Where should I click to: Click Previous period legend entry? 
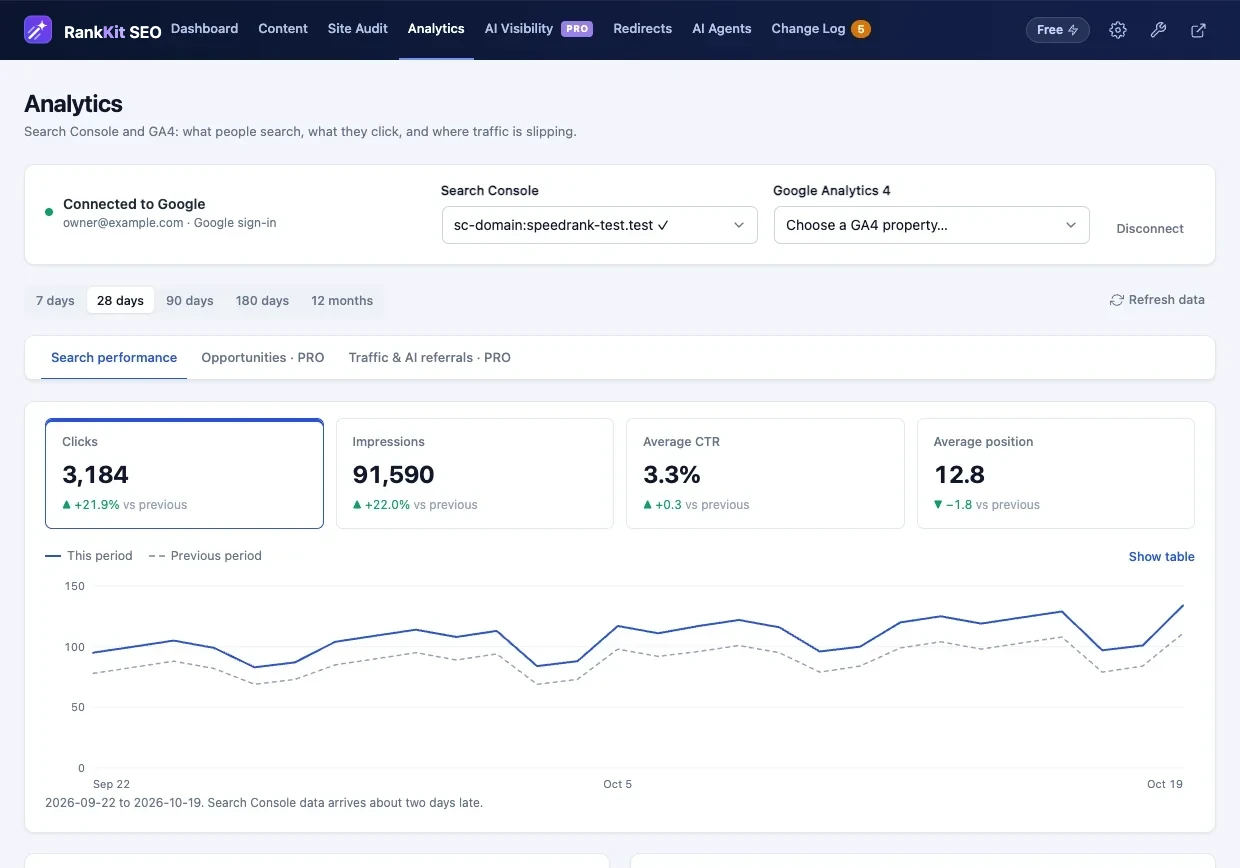coord(205,556)
